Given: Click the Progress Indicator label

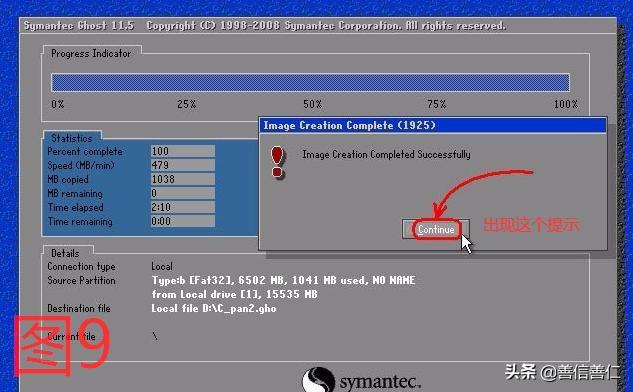Looking at the screenshot, I should pos(91,54).
